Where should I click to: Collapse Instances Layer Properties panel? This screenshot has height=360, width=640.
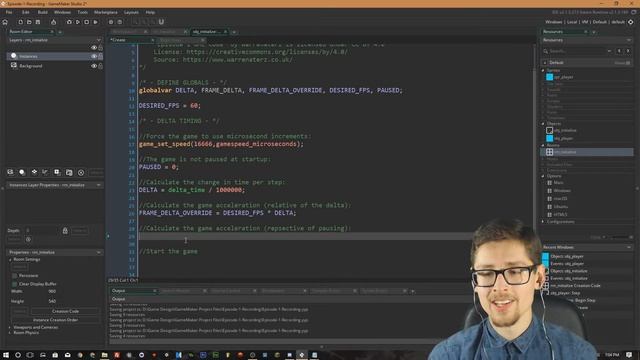98,185
